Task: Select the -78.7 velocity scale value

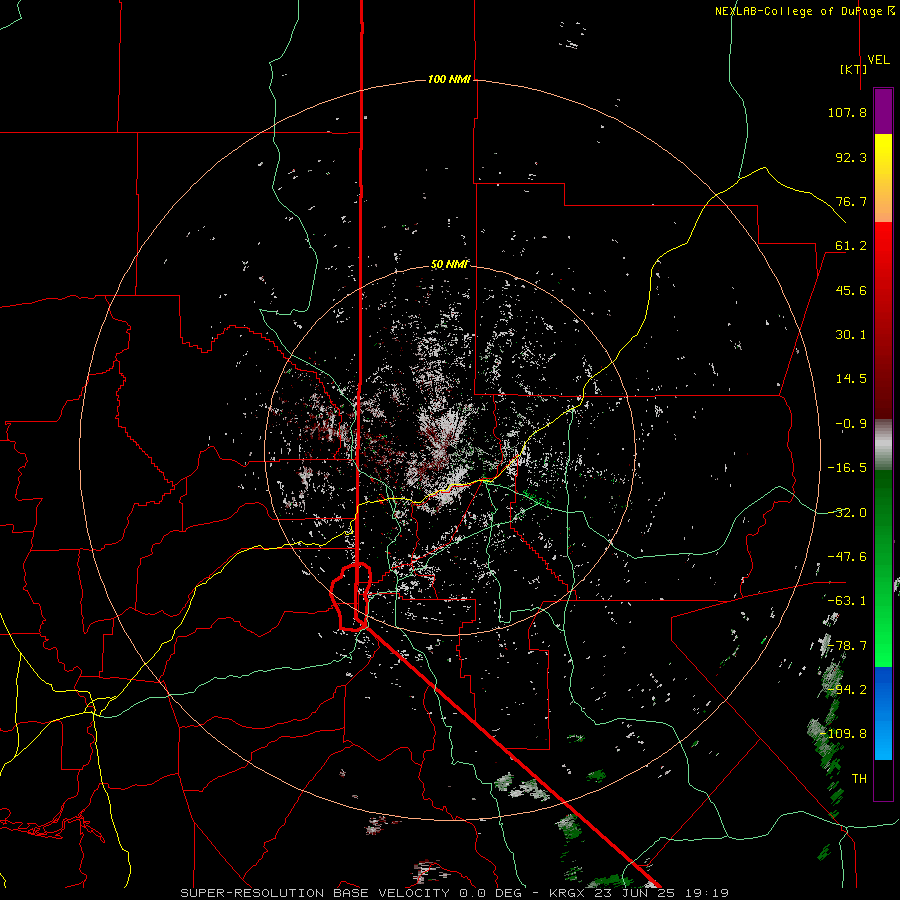Action: click(x=847, y=646)
